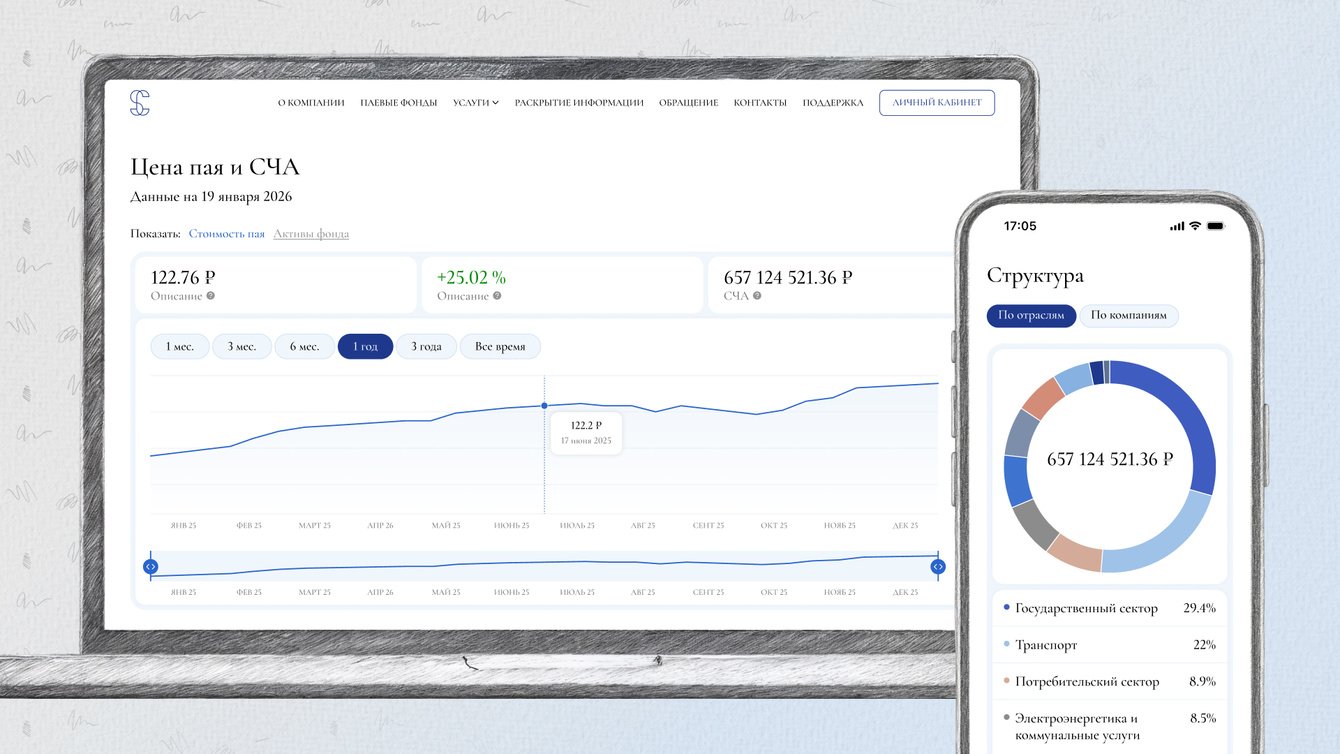This screenshot has height=754, width=1340.
Task: Navigate to Поддержка
Action: tap(833, 103)
